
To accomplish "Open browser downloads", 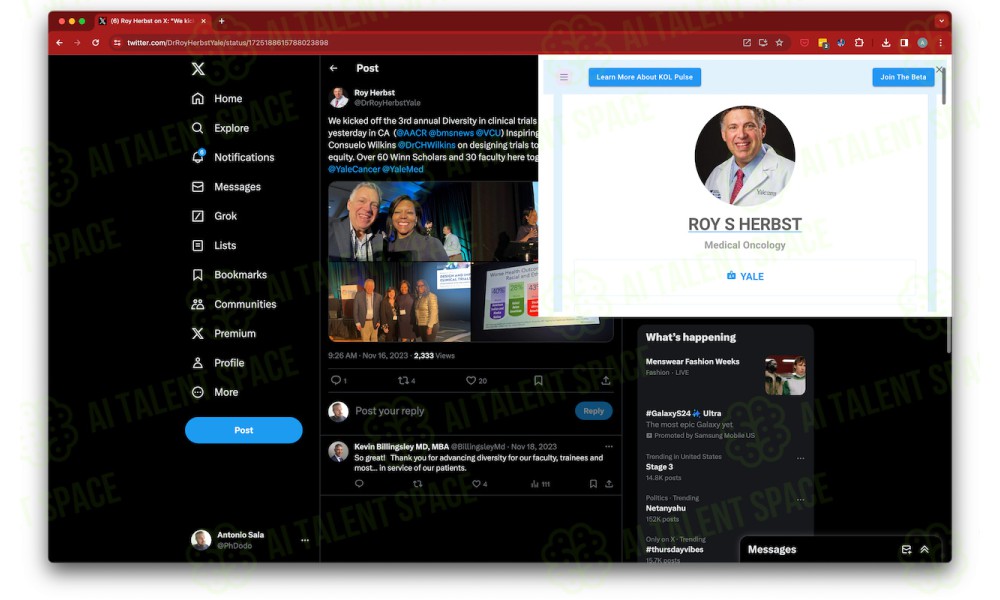I will click(x=886, y=43).
